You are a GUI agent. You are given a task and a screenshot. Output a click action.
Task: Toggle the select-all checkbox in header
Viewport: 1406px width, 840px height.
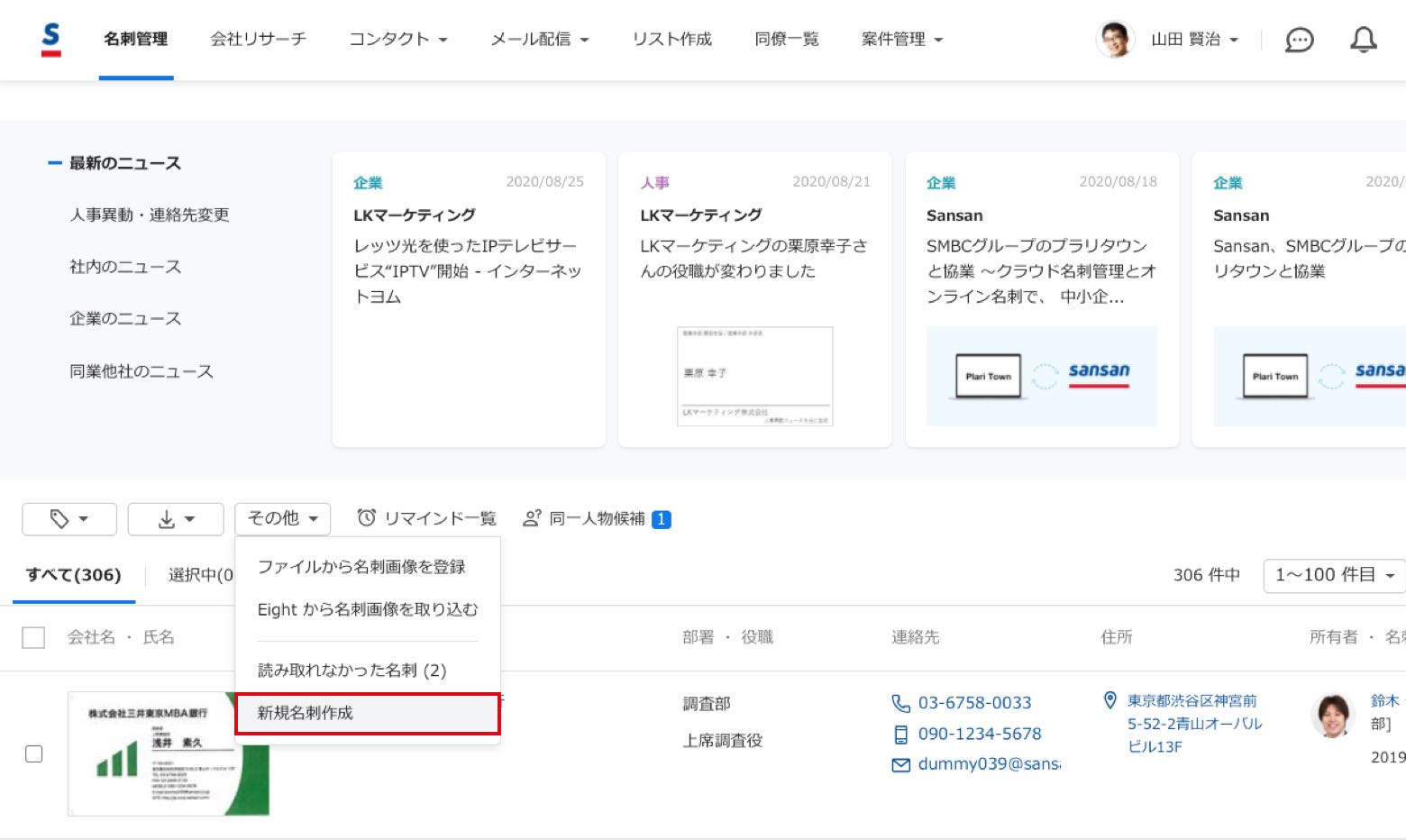pos(33,638)
